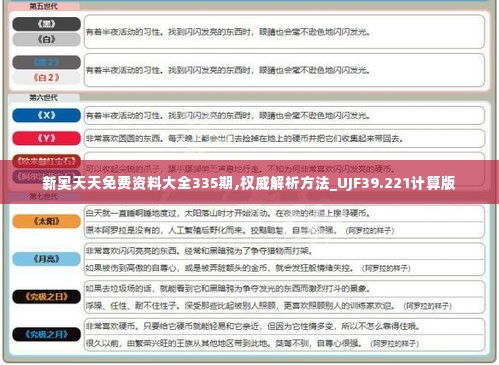The image size is (499, 365).
Task: Click the orange 《太阳》 version pill
Action: coord(46,221)
